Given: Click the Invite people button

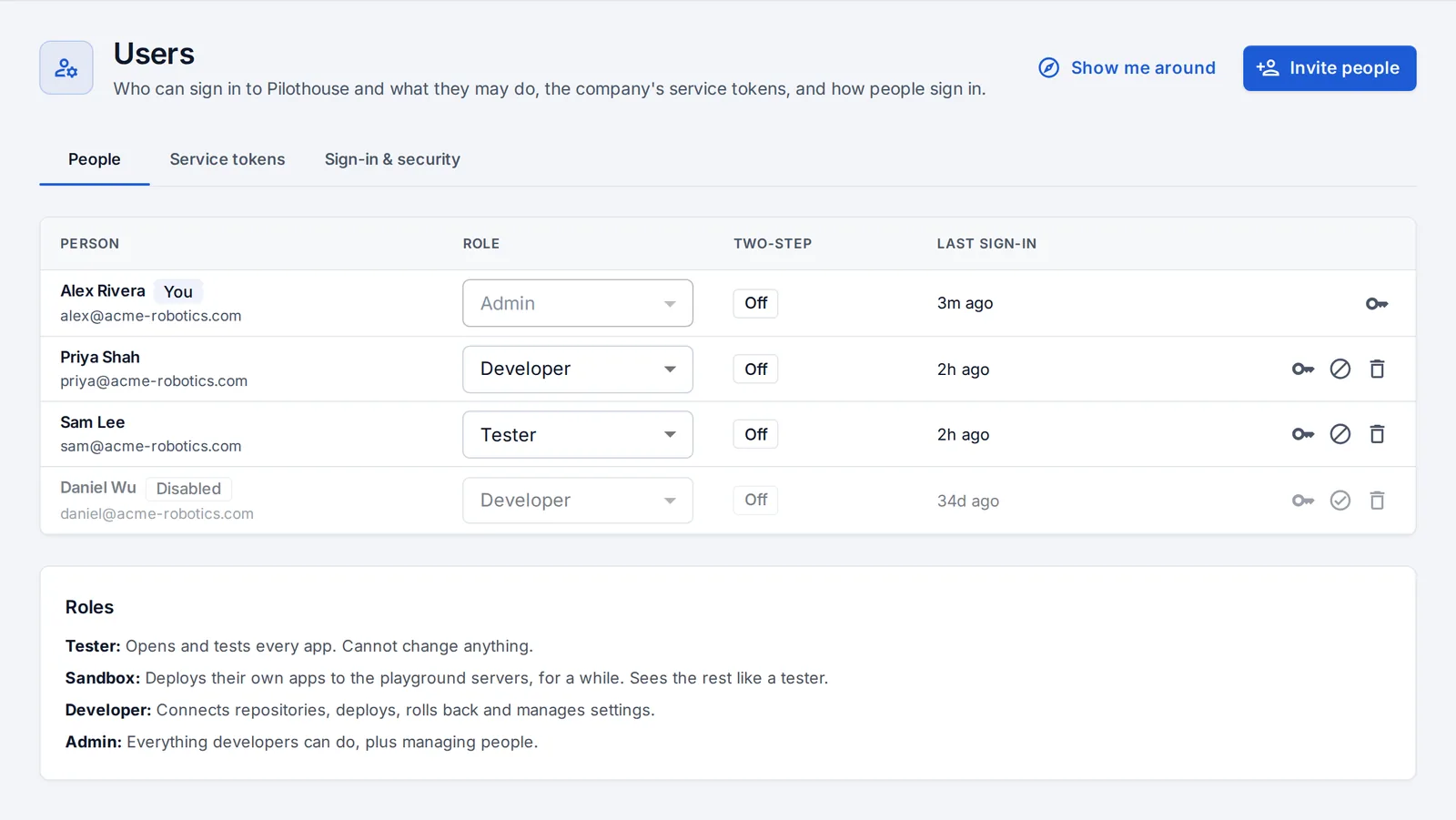Looking at the screenshot, I should 1330,68.
